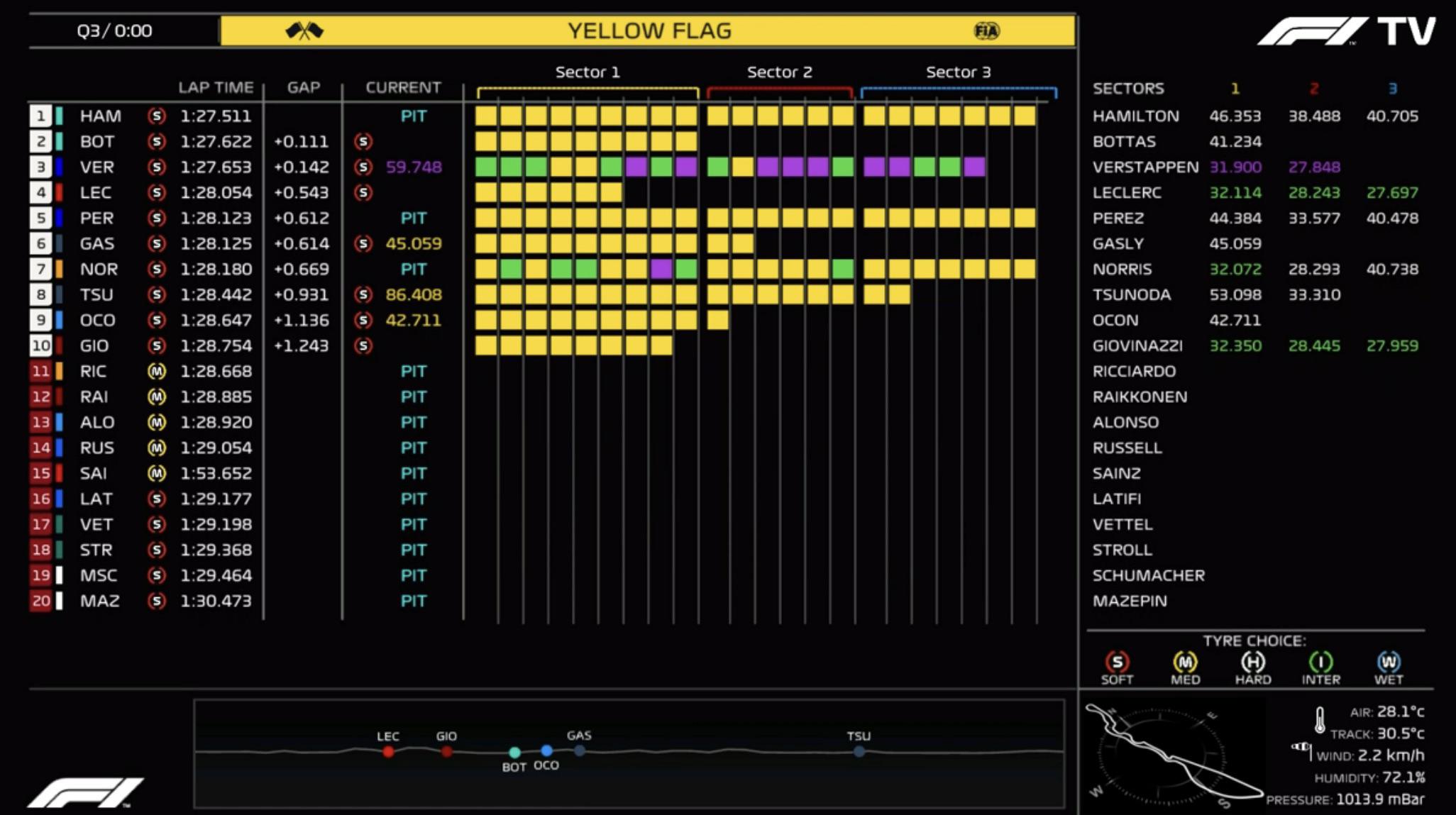Click VER's purple 59.748 current time
Image resolution: width=1456 pixels, height=815 pixels.
pos(414,167)
